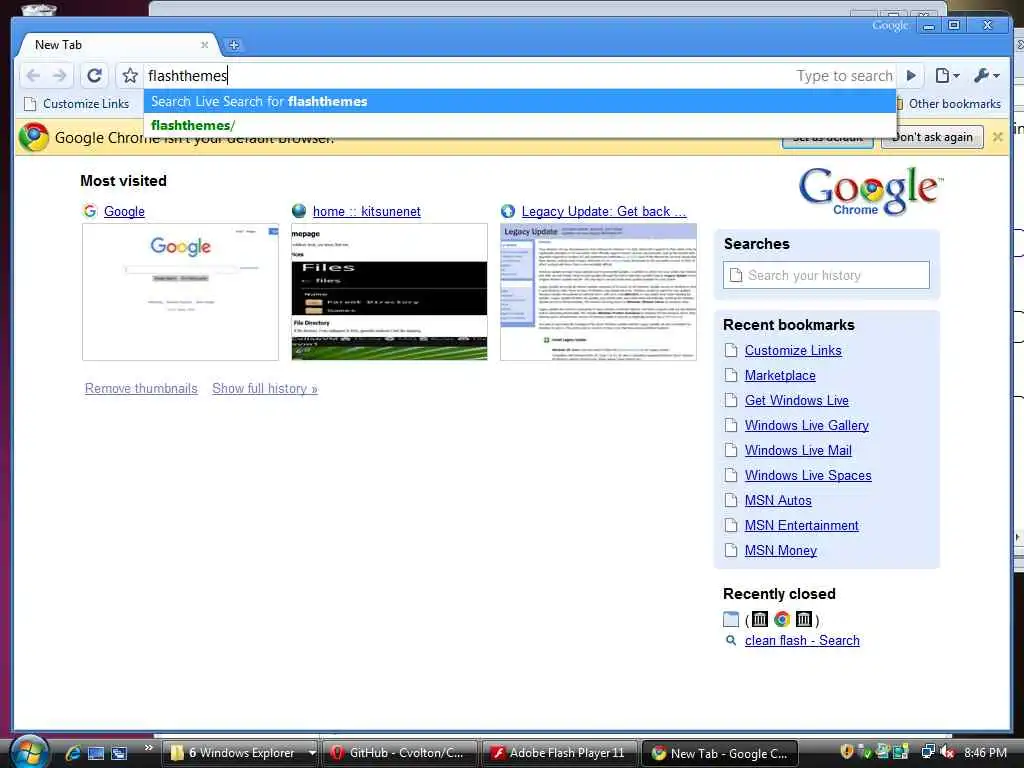The image size is (1024, 768).
Task: Open the MSN Money bookmark
Action: point(781,551)
